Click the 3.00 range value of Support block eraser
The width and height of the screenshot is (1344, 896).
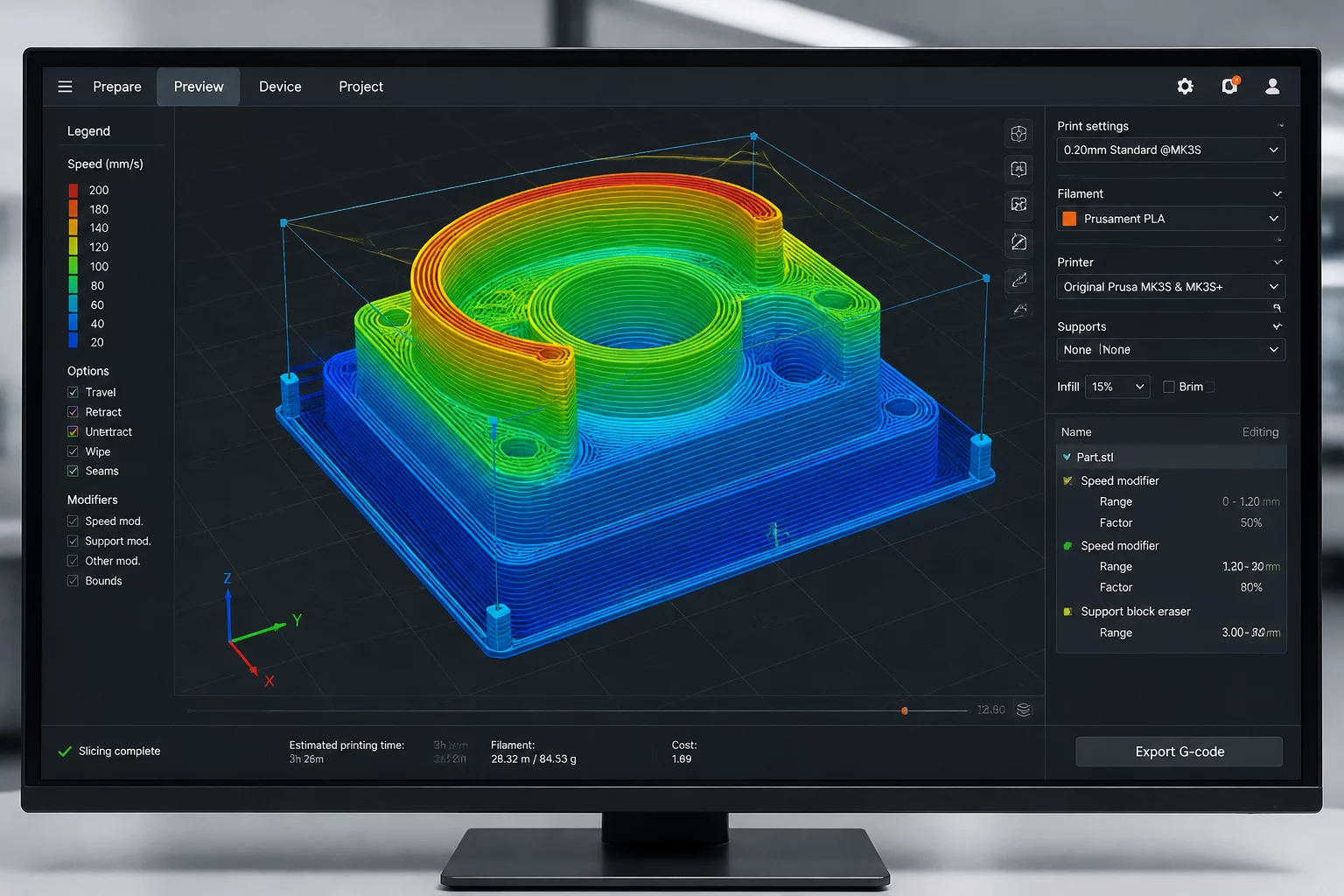1250,633
